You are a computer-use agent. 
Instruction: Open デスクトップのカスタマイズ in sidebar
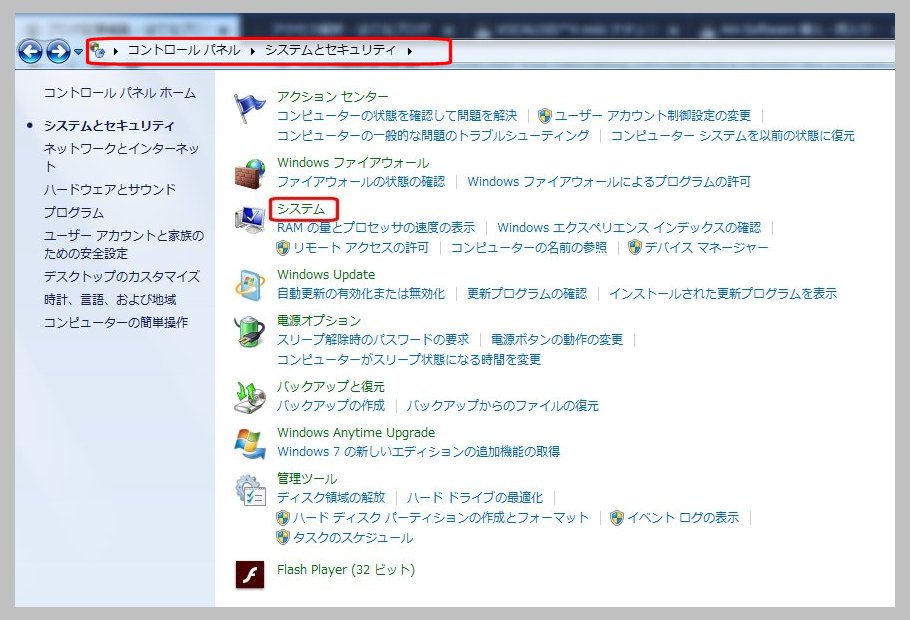click(122, 276)
